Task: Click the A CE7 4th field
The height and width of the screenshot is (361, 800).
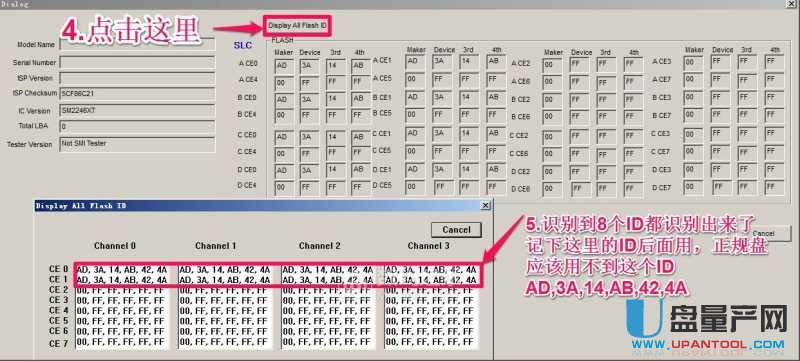Action: tap(774, 80)
